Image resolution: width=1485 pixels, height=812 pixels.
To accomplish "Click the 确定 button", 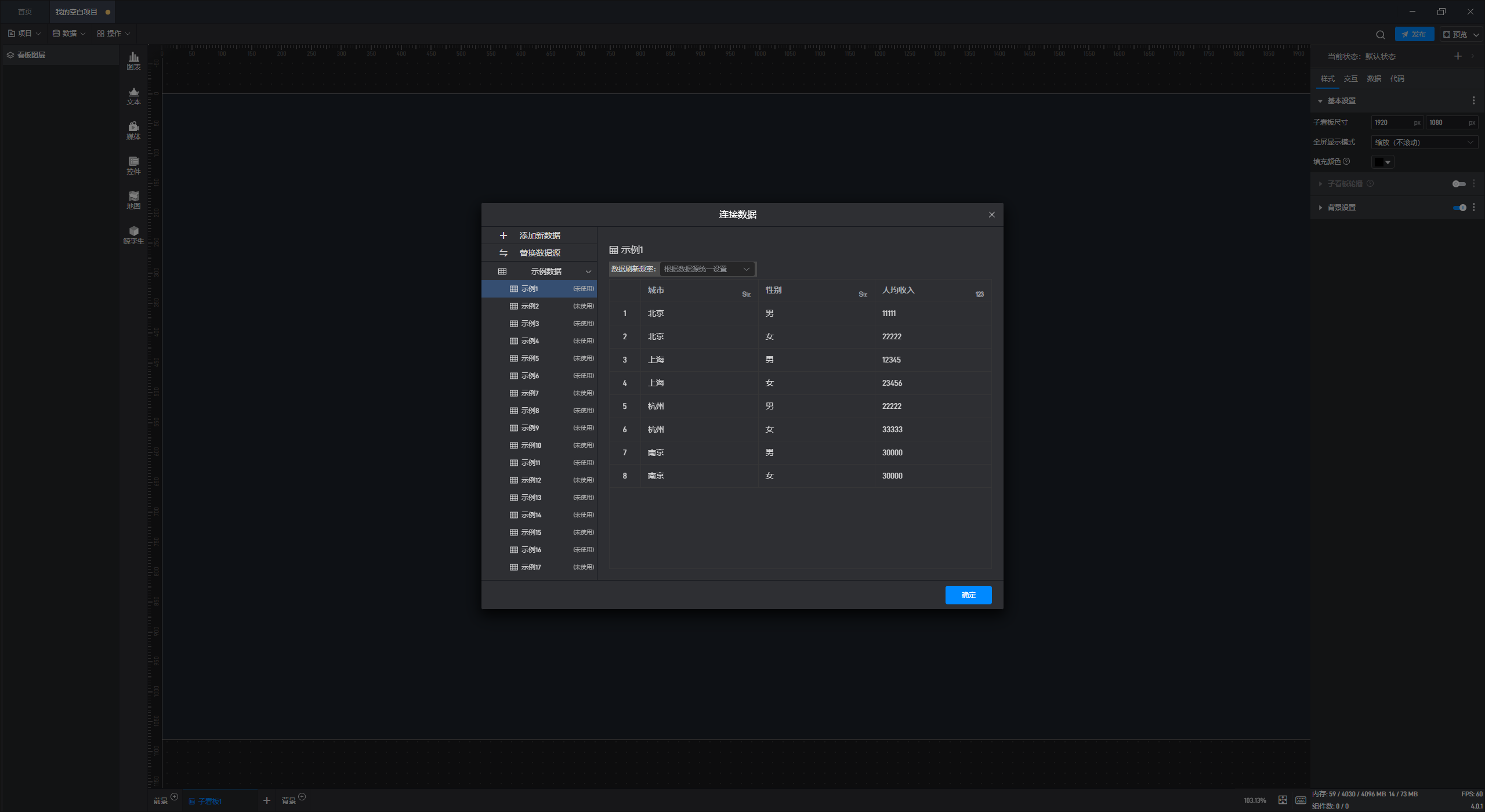I will [968, 595].
